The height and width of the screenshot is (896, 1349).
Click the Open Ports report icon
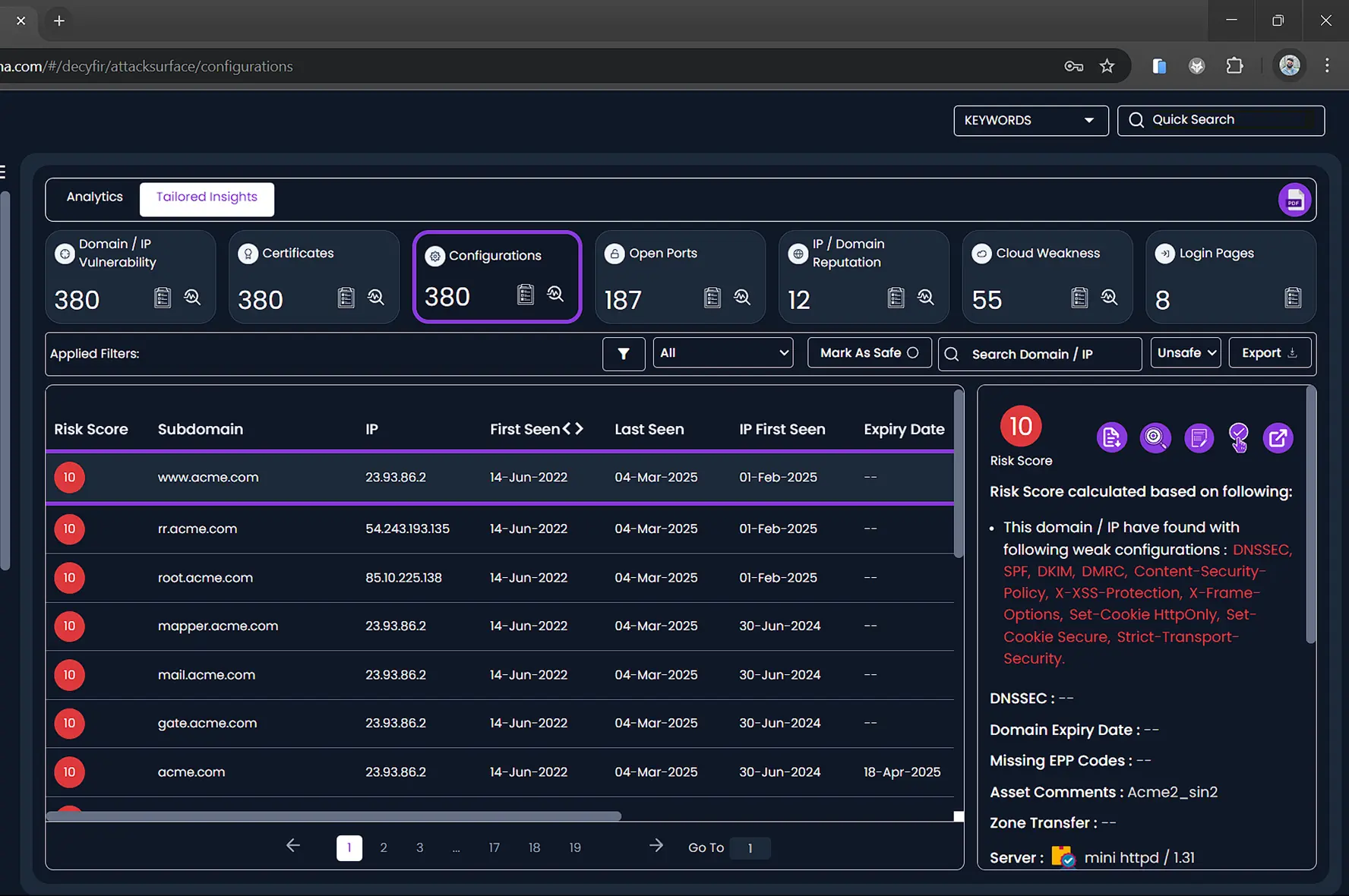tap(712, 298)
